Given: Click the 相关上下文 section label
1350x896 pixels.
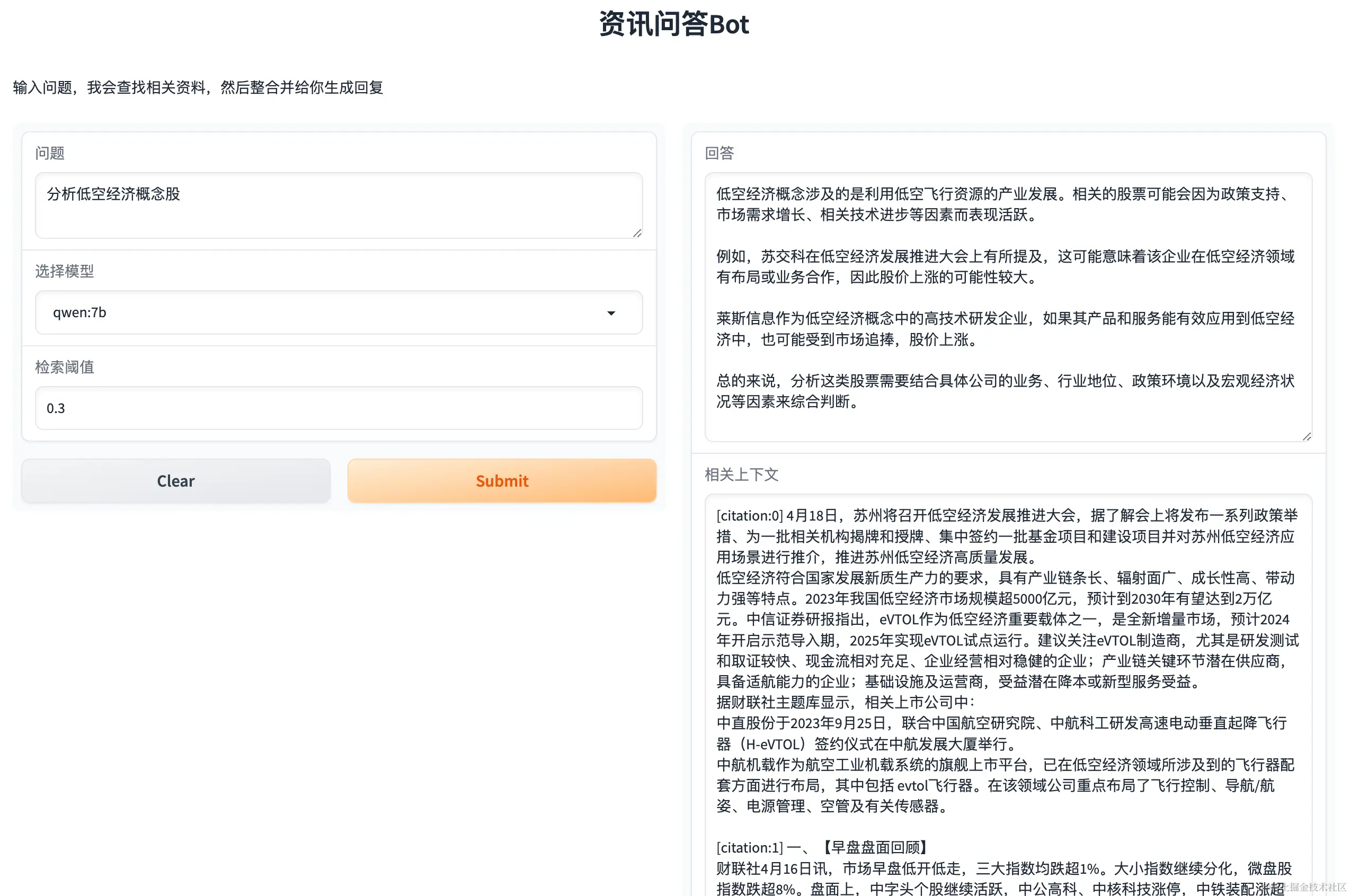Looking at the screenshot, I should coord(741,474).
